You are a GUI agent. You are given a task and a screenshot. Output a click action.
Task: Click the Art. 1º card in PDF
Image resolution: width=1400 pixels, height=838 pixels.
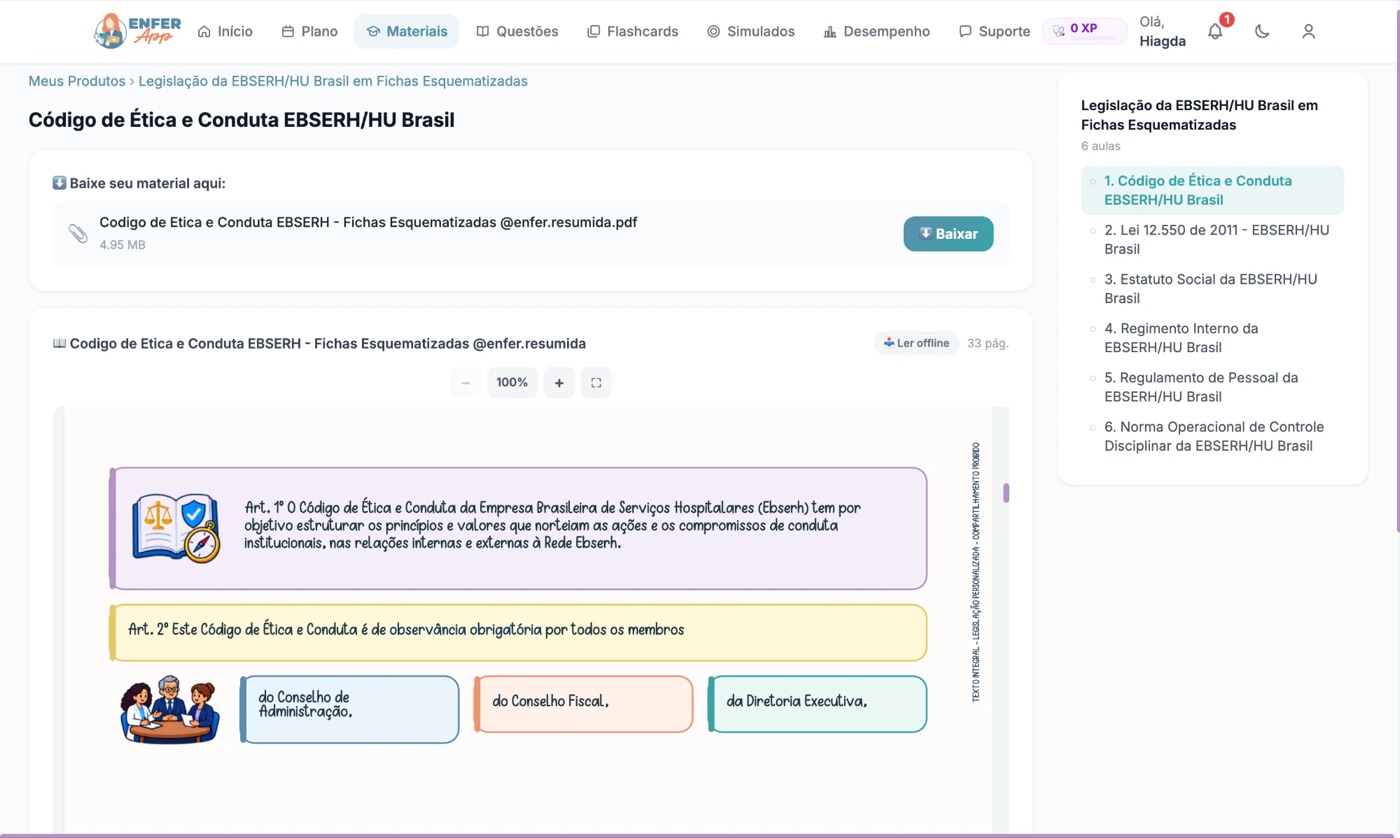pyautogui.click(x=518, y=528)
